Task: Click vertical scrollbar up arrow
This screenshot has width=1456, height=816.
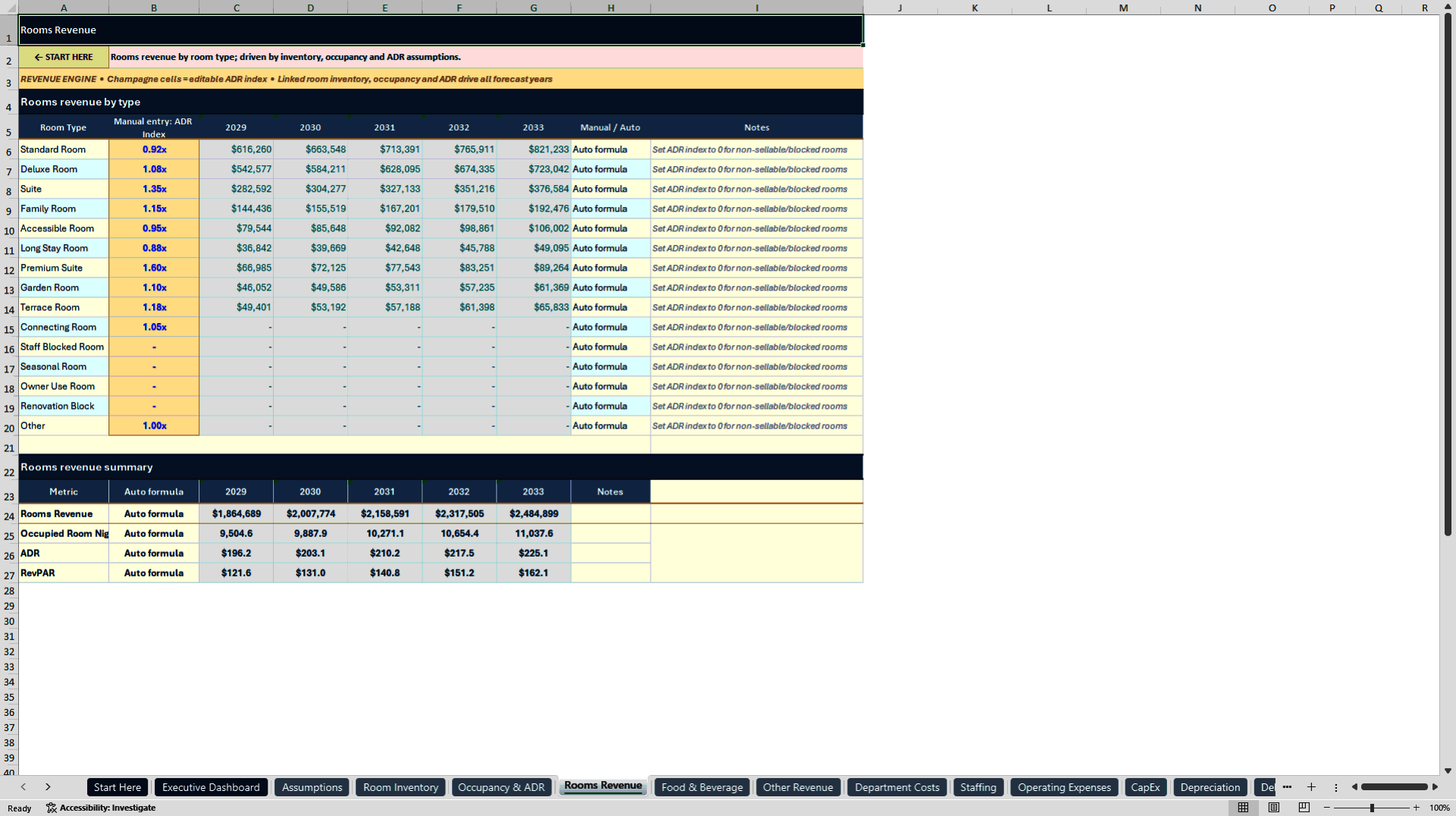Action: pos(1448,6)
